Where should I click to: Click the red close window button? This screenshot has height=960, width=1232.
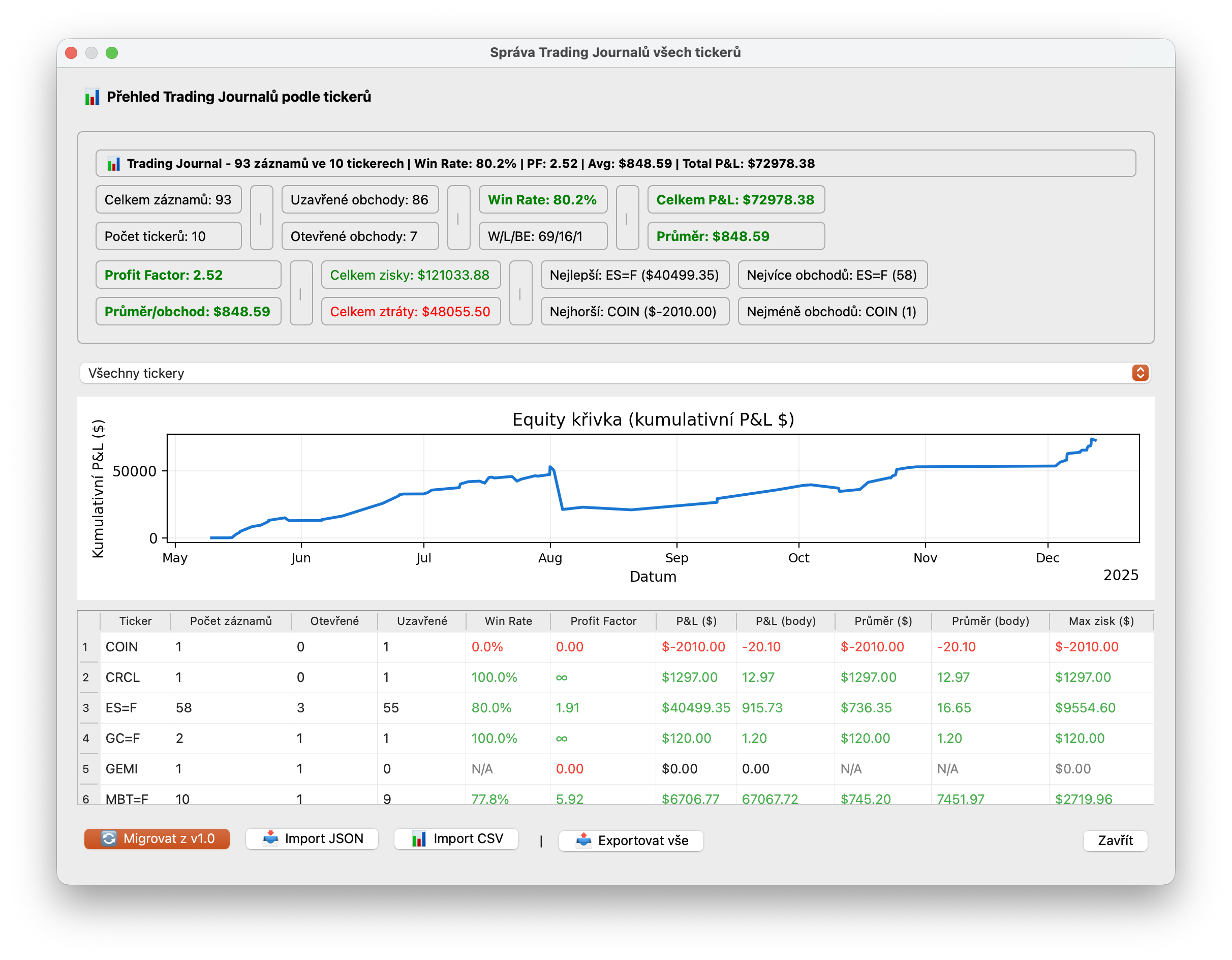tap(71, 52)
